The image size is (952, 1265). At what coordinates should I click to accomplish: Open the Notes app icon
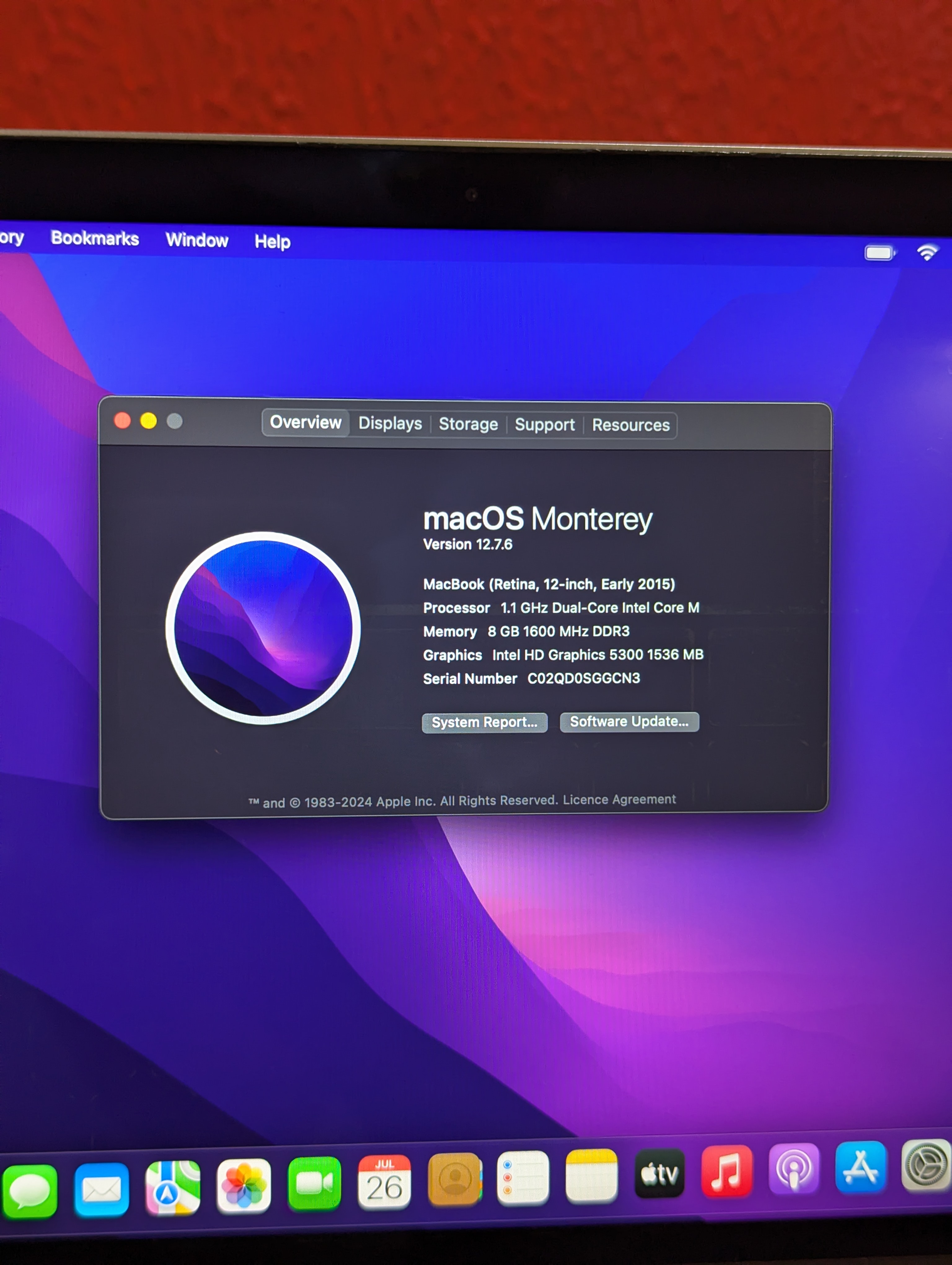tap(591, 1176)
